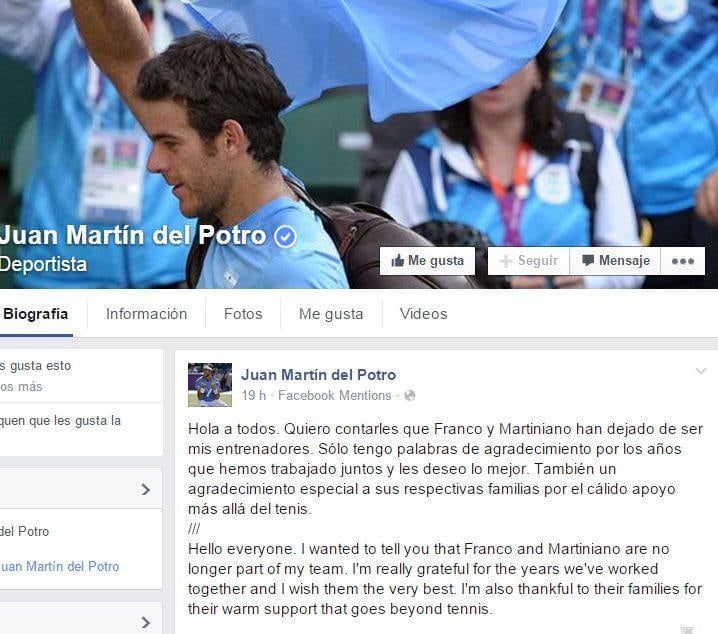This screenshot has width=718, height=634.
Task: Click the thumbs-up Me gusta button
Action: pyautogui.click(x=427, y=261)
